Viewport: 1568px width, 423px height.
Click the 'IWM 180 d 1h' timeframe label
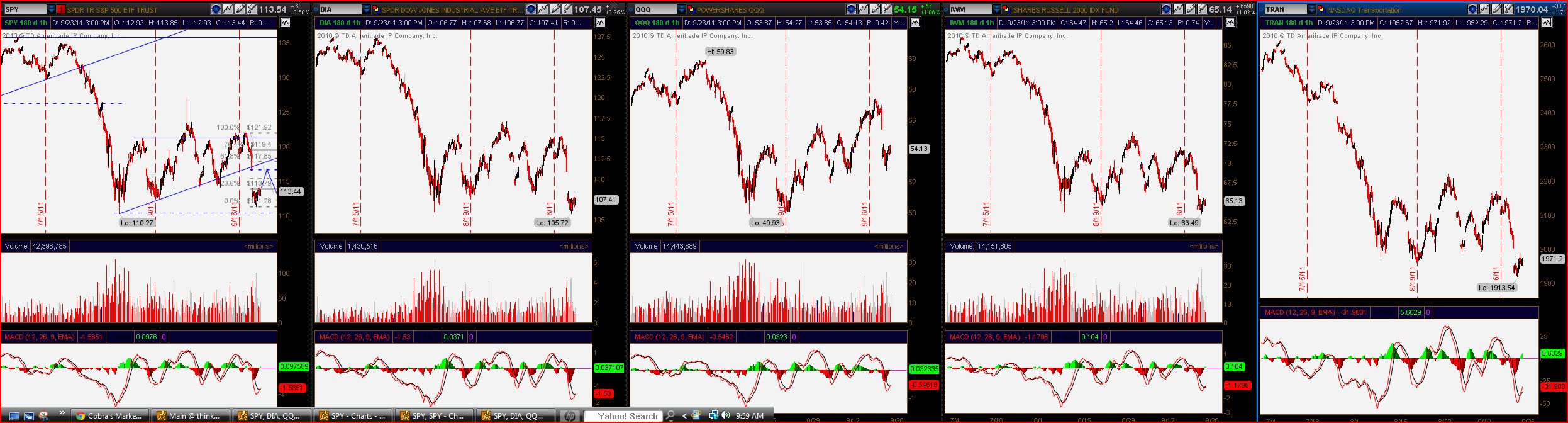pos(972,23)
